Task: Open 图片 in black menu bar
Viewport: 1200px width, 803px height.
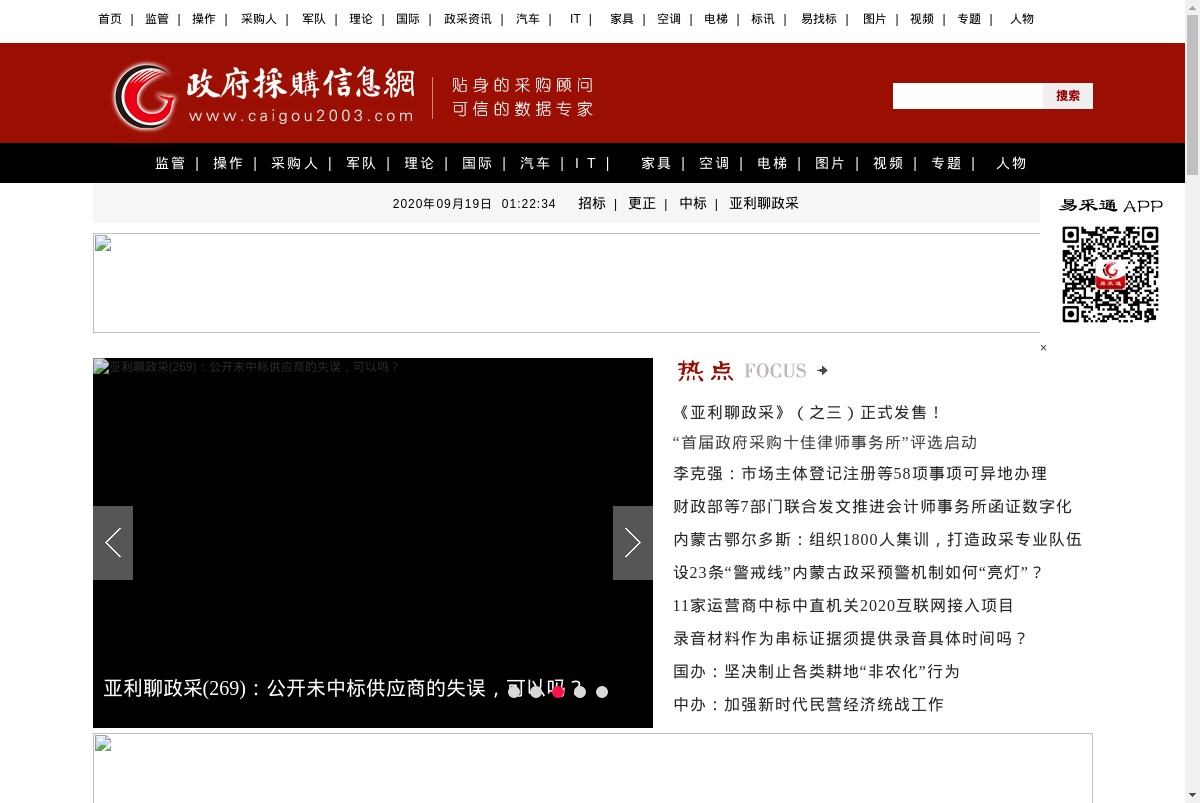Action: tap(831, 163)
